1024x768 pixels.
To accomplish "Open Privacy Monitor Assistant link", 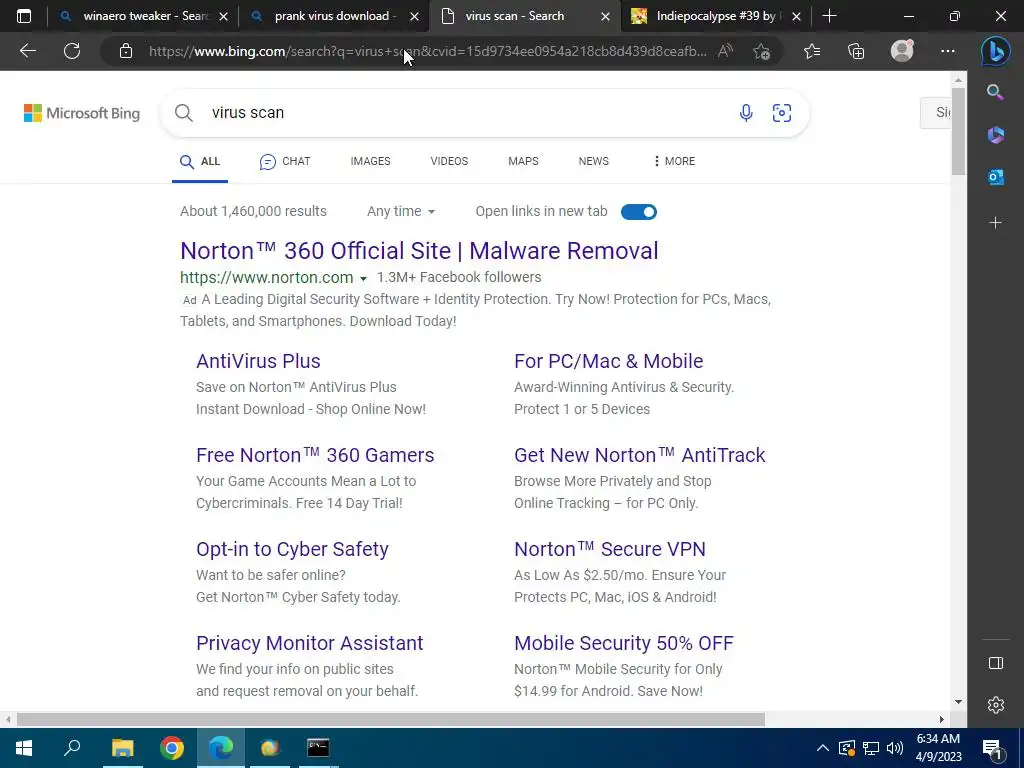I will click(310, 643).
